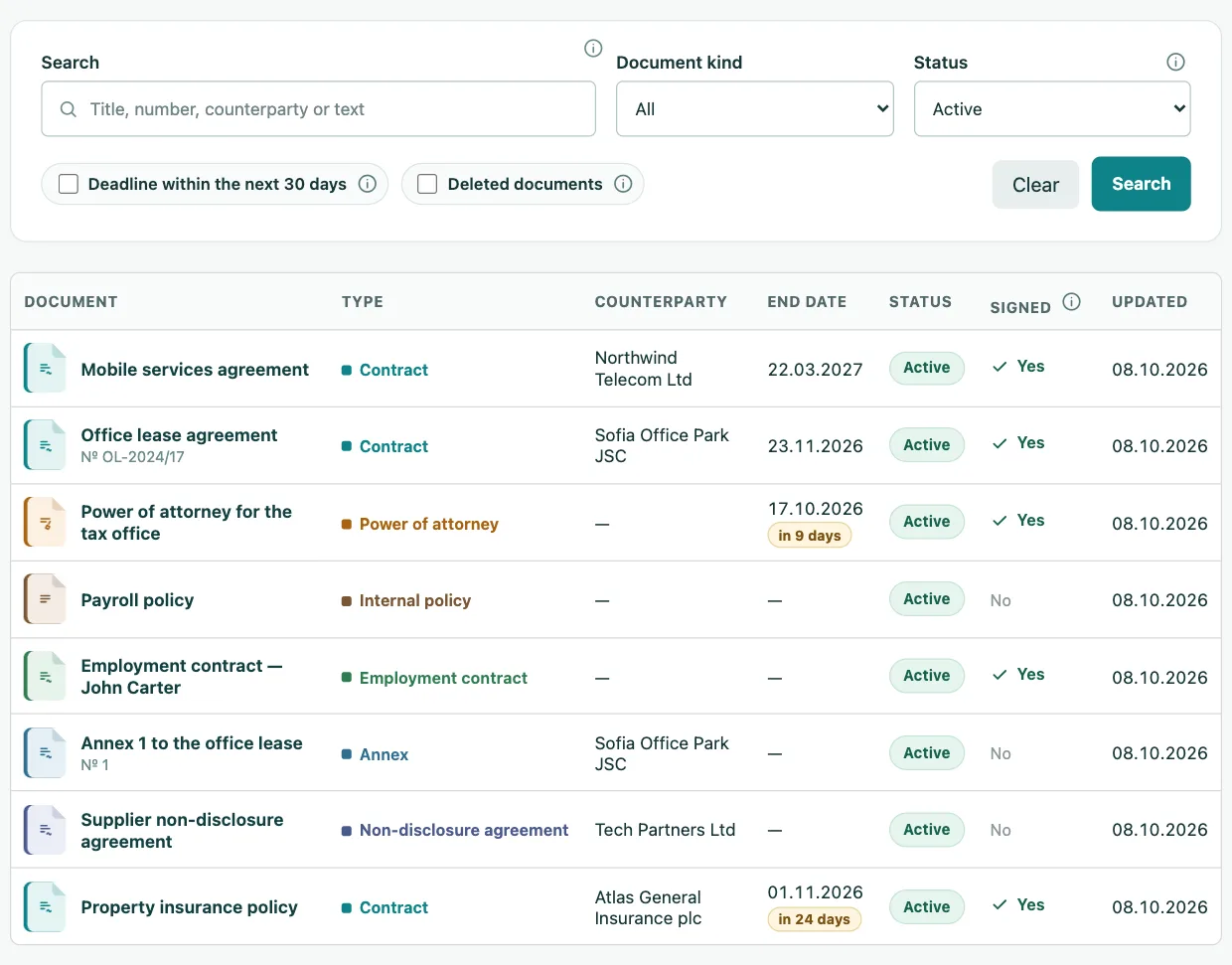Click the STATUS column header
This screenshot has width=1232, height=965.
click(x=920, y=302)
